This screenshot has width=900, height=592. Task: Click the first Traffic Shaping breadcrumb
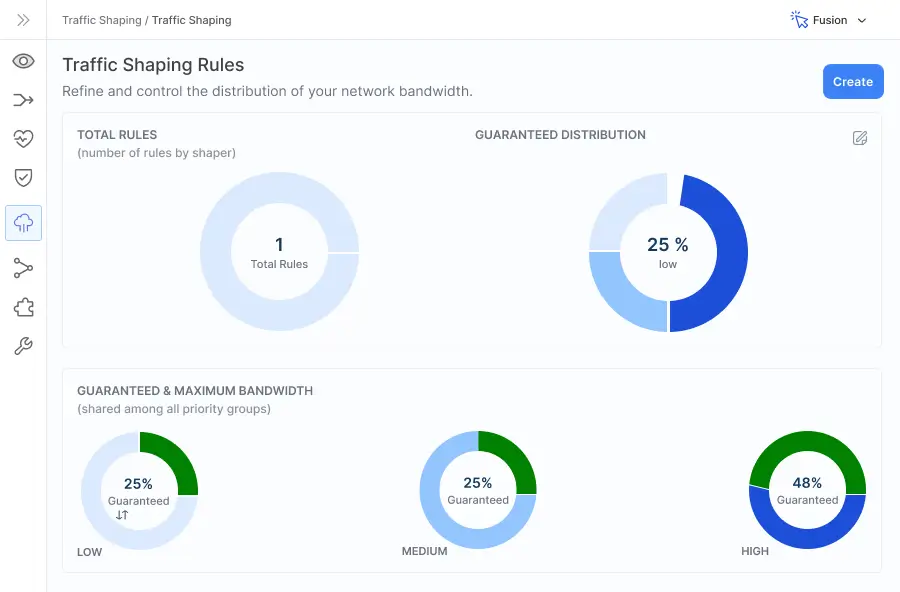[x=102, y=20]
